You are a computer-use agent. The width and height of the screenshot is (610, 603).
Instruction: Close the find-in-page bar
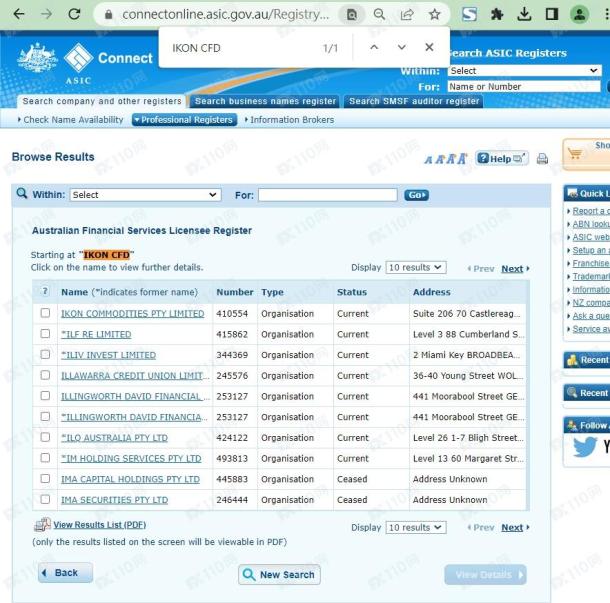pyautogui.click(x=429, y=47)
